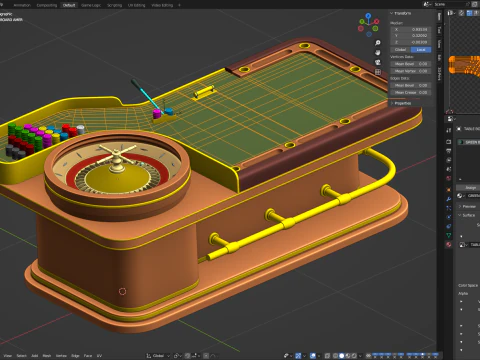
Task: Switch to the Animation workspace tab
Action: click(22, 5)
